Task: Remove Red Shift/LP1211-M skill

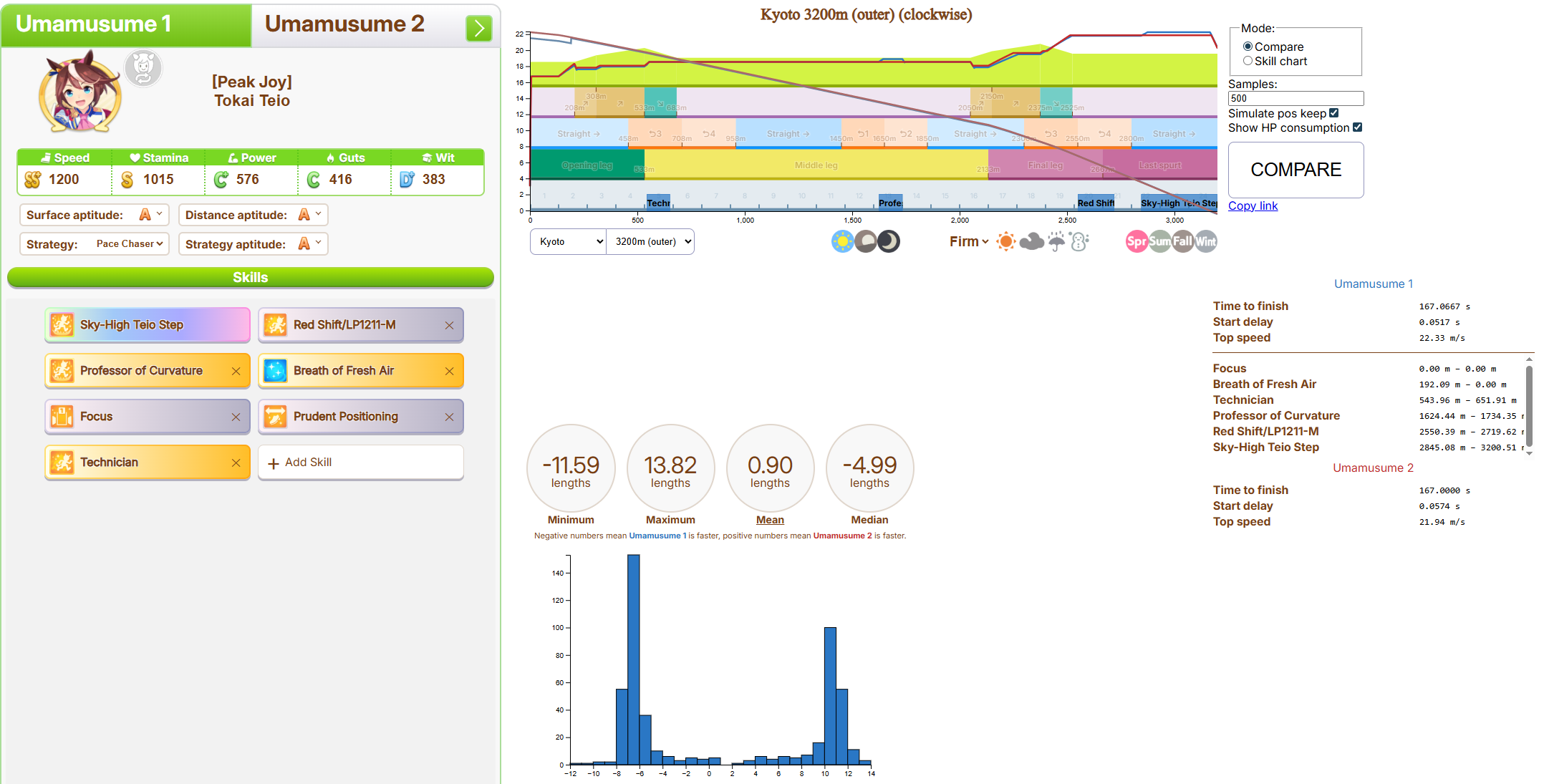Action: (x=449, y=325)
